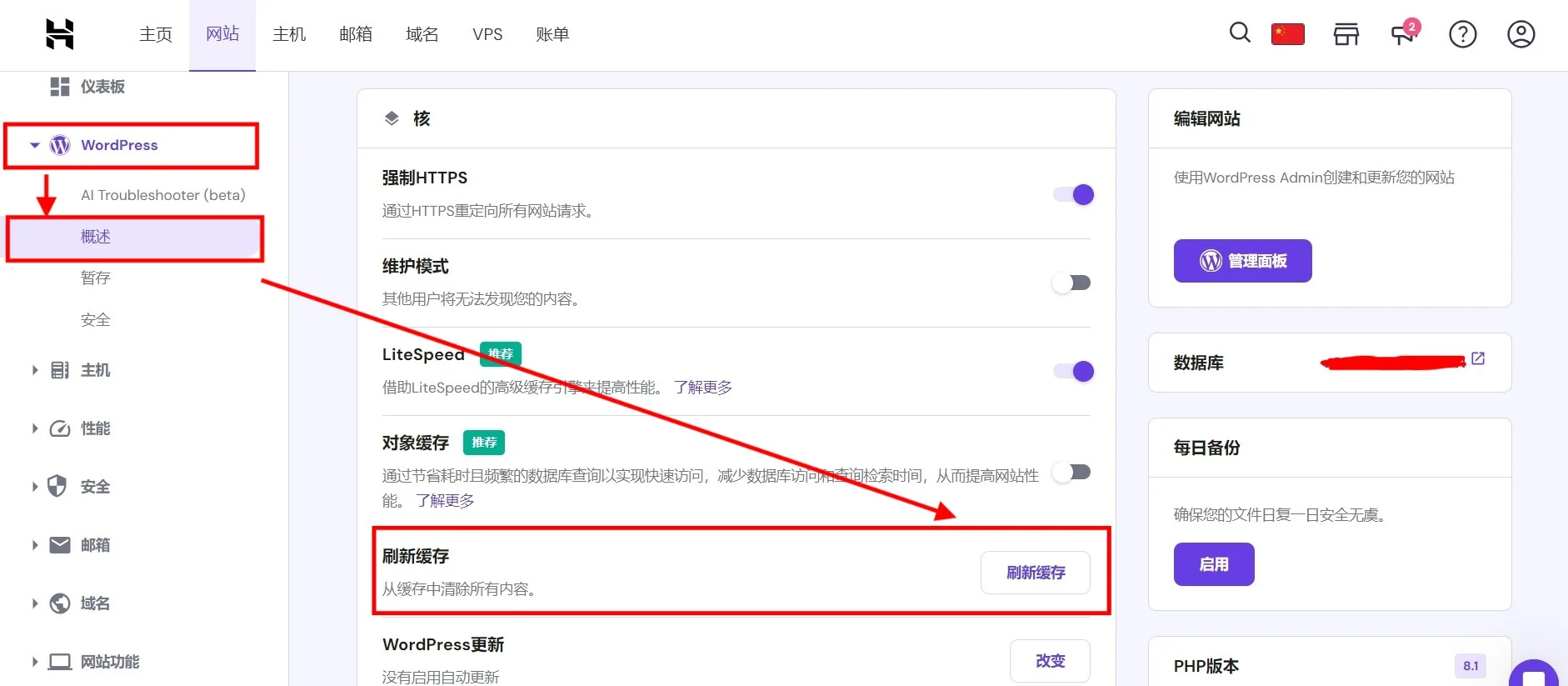Expand the 性能 sidebar section
The image size is (1568, 686).
tap(34, 428)
